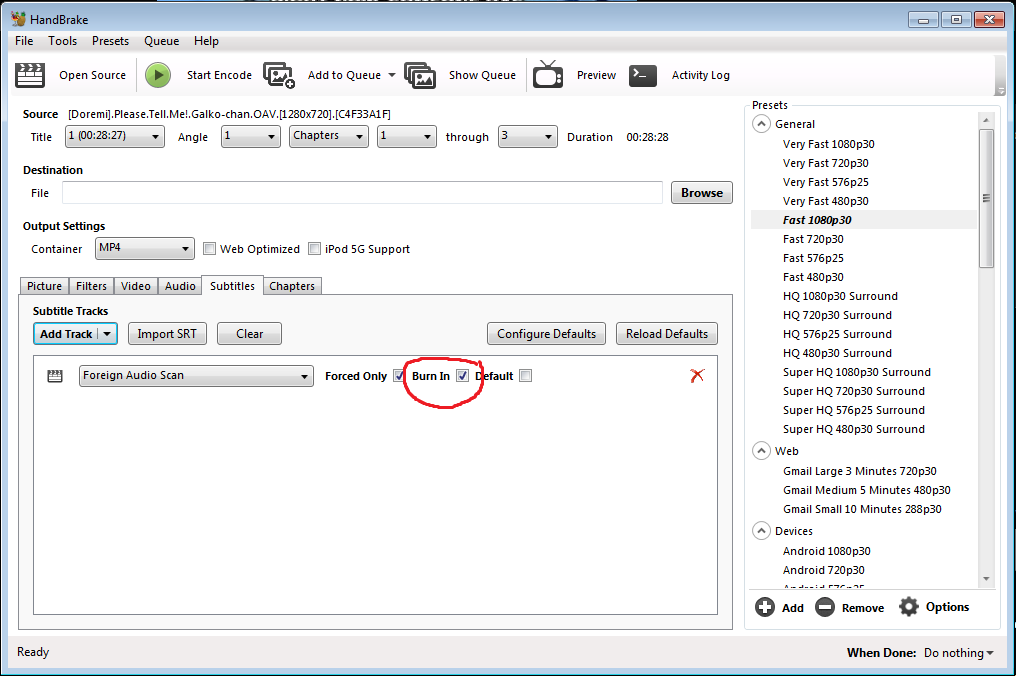The height and width of the screenshot is (676, 1016).
Task: Enable the Default subtitle checkbox
Action: 526,376
